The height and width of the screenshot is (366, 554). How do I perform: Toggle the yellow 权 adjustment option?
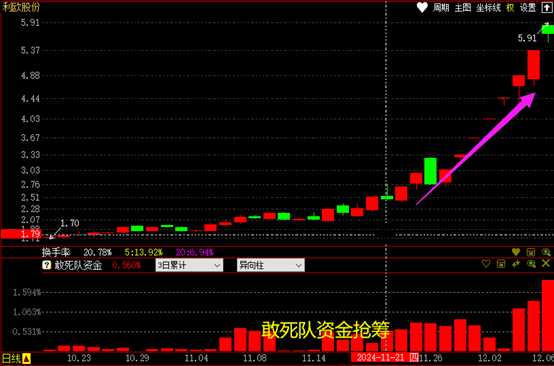tap(510, 7)
